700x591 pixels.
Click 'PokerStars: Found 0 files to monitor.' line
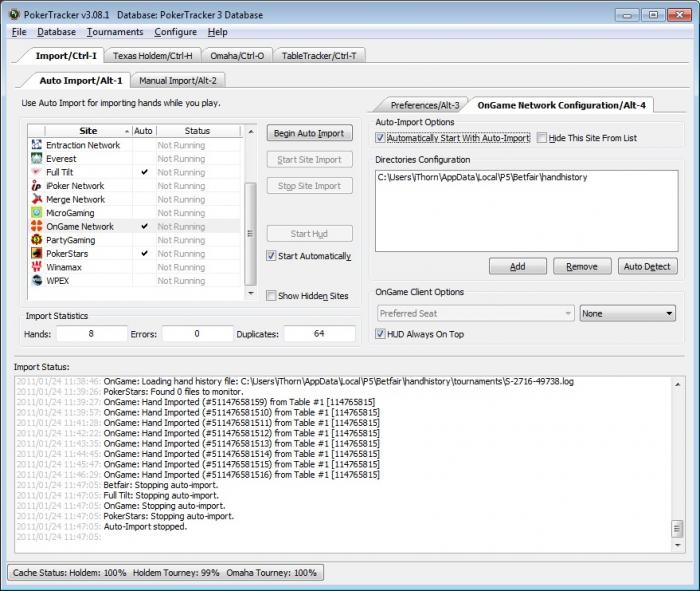coord(173,392)
